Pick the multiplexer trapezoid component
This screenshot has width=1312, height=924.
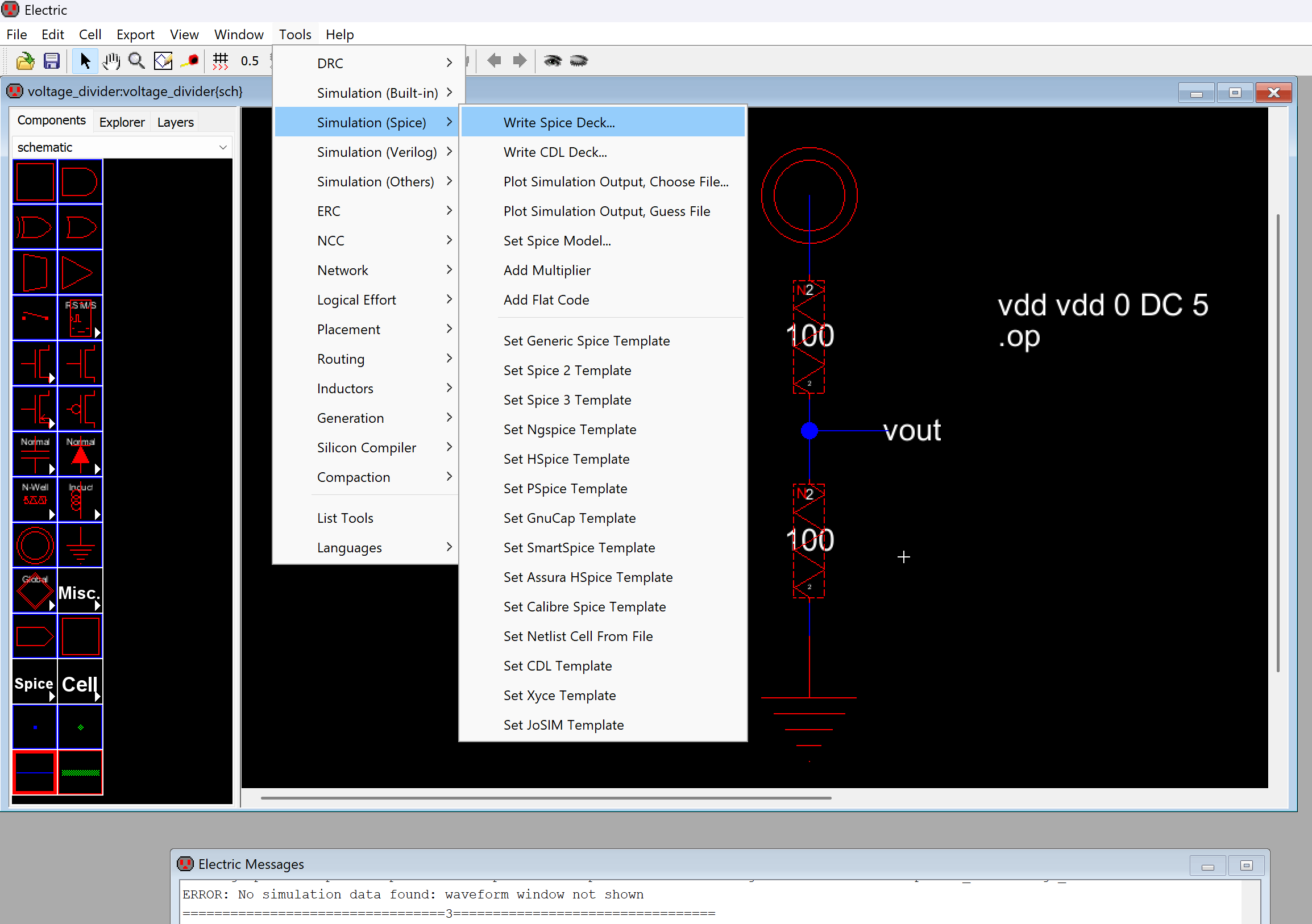34,273
